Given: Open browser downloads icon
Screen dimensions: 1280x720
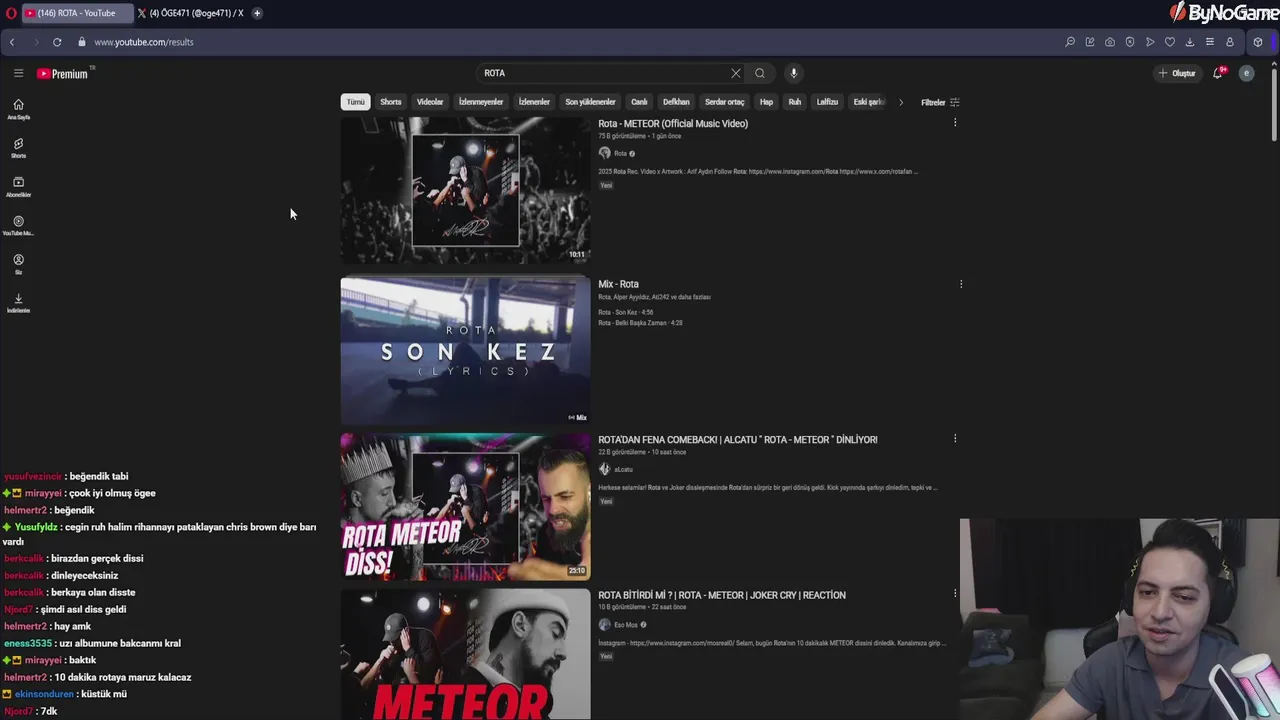Looking at the screenshot, I should point(1190,42).
